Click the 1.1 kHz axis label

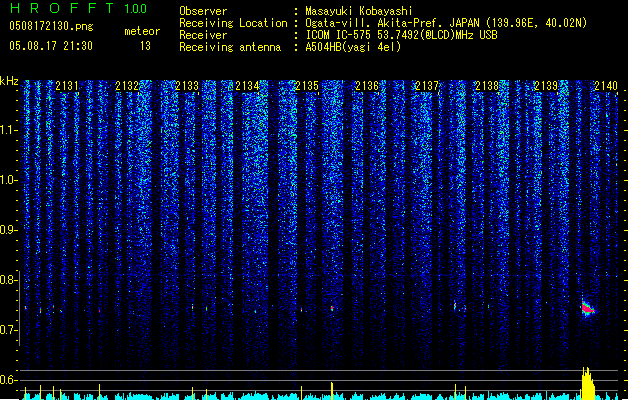click(8, 130)
